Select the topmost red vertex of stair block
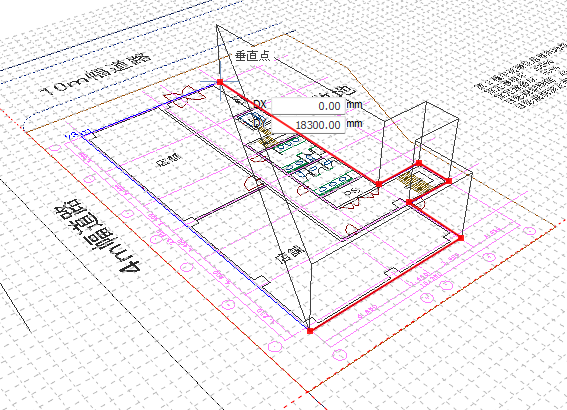 [x=419, y=163]
